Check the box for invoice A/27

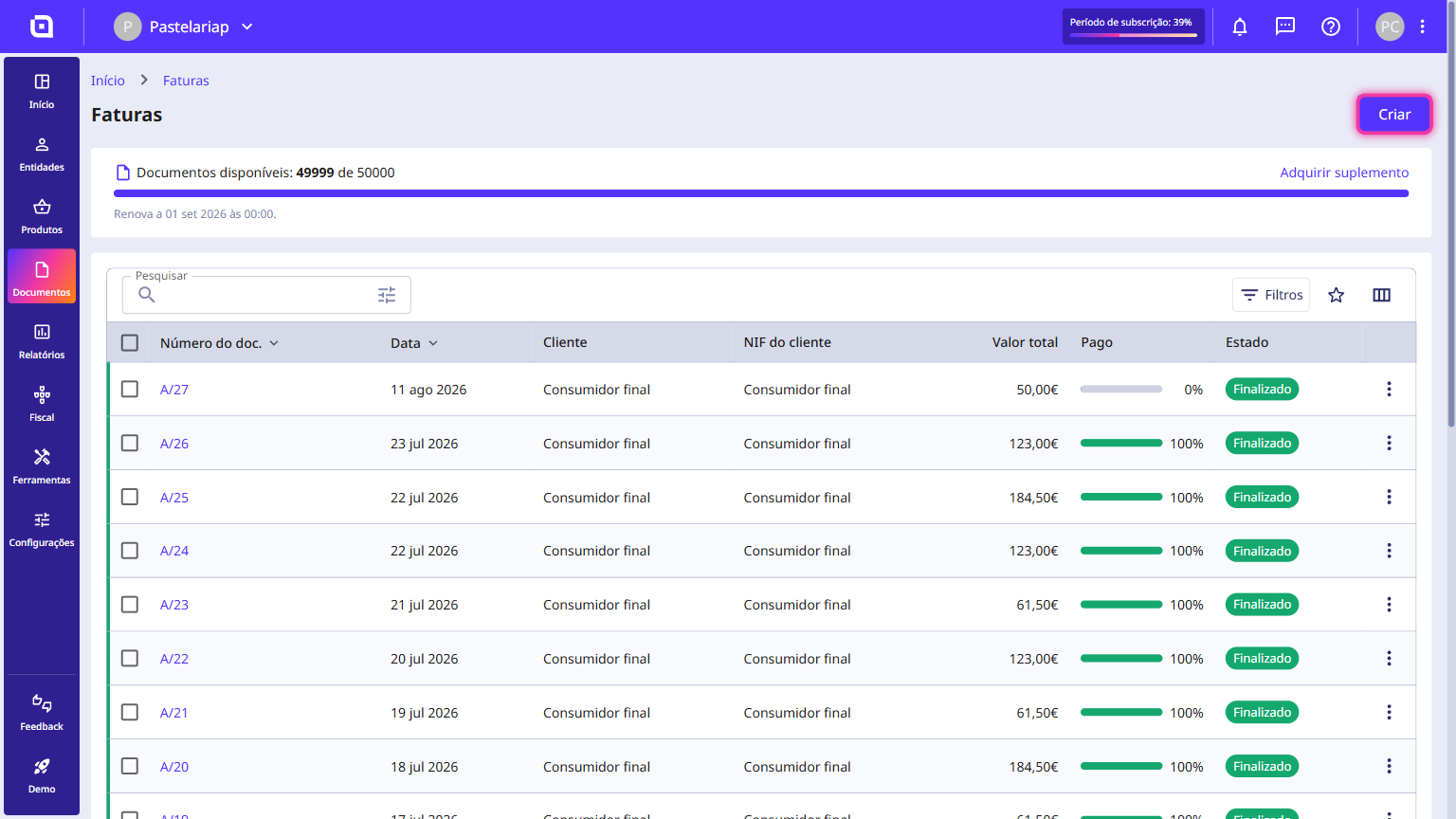tap(130, 389)
